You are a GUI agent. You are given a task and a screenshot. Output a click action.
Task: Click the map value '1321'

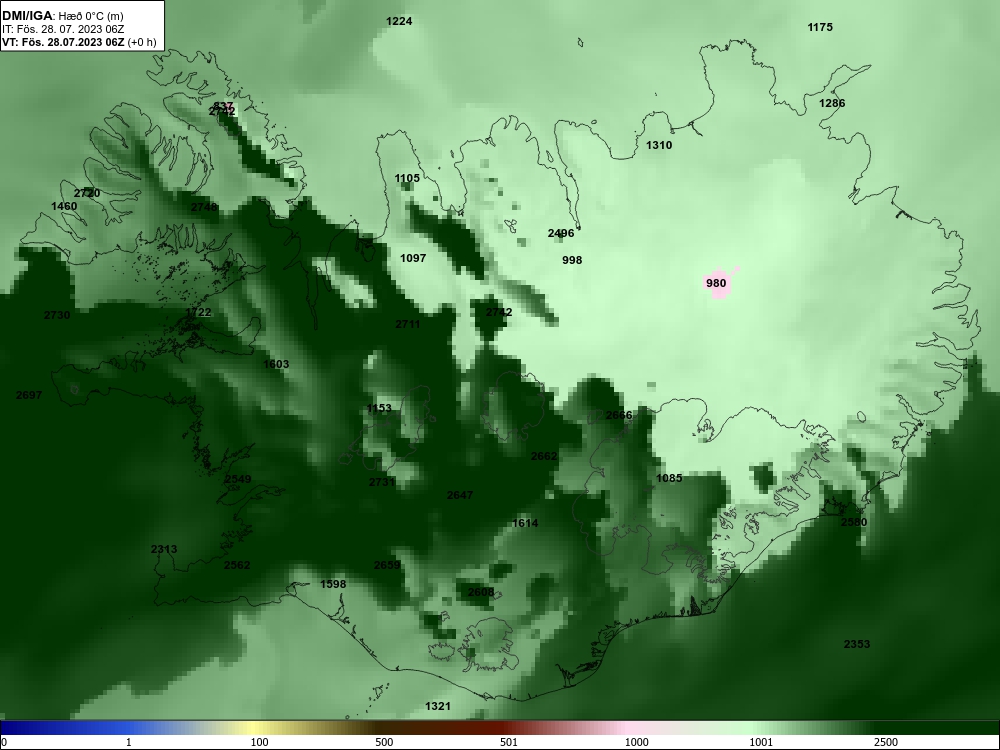tap(438, 707)
